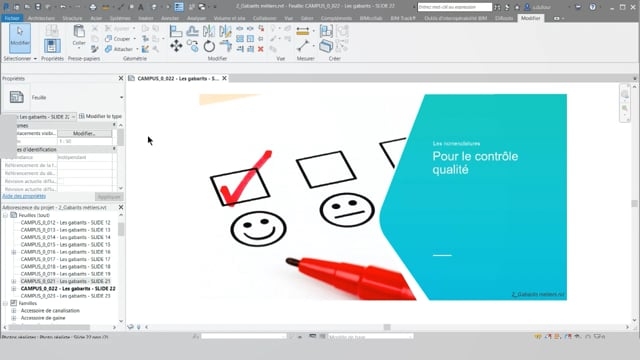Screen dimensions: 640x360
Task: Click the red Delete X icon
Action: (260, 49)
